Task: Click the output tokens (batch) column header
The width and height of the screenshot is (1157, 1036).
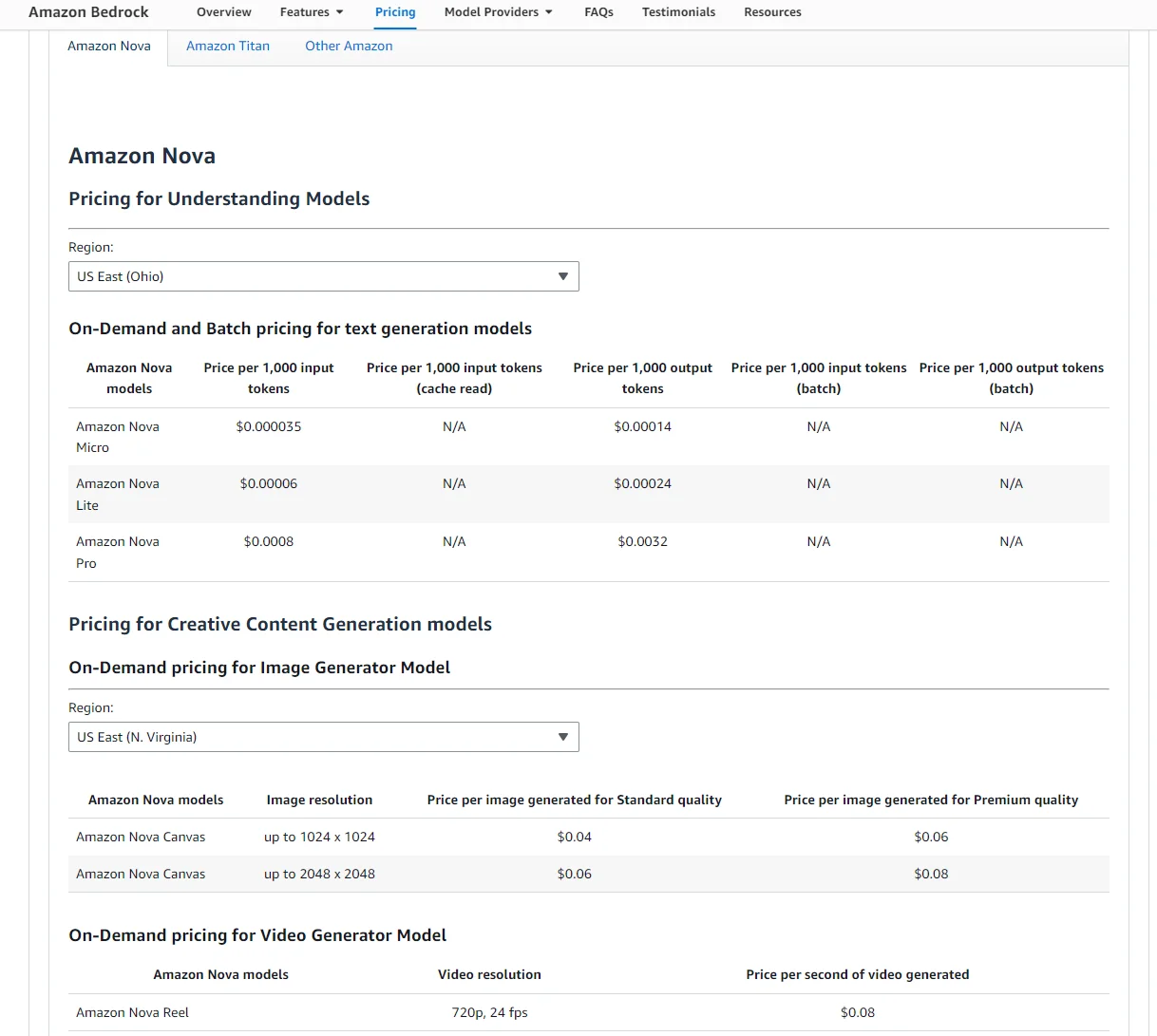Action: (1012, 378)
